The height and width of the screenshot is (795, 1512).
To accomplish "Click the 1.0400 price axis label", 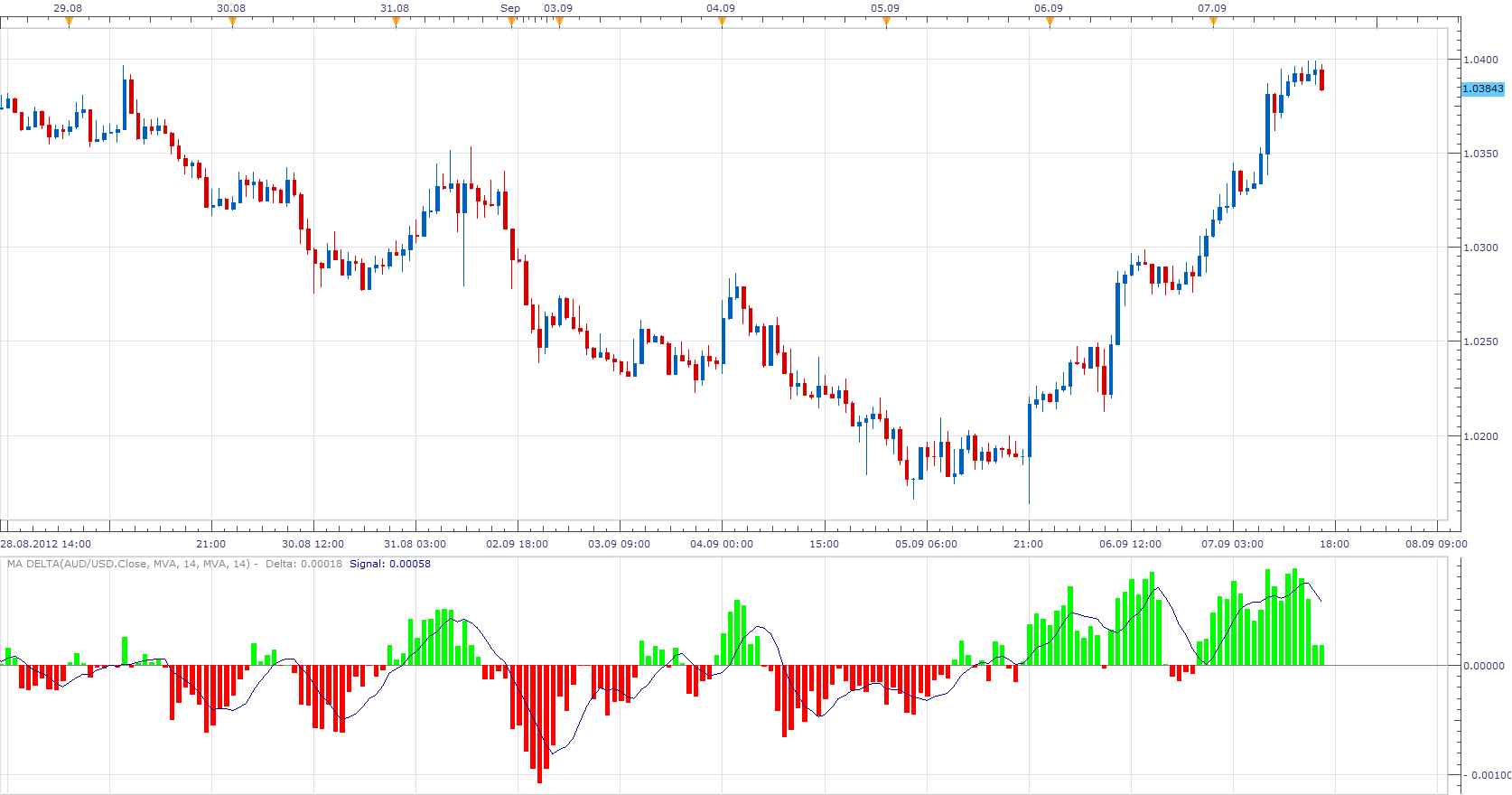I will point(1481,60).
